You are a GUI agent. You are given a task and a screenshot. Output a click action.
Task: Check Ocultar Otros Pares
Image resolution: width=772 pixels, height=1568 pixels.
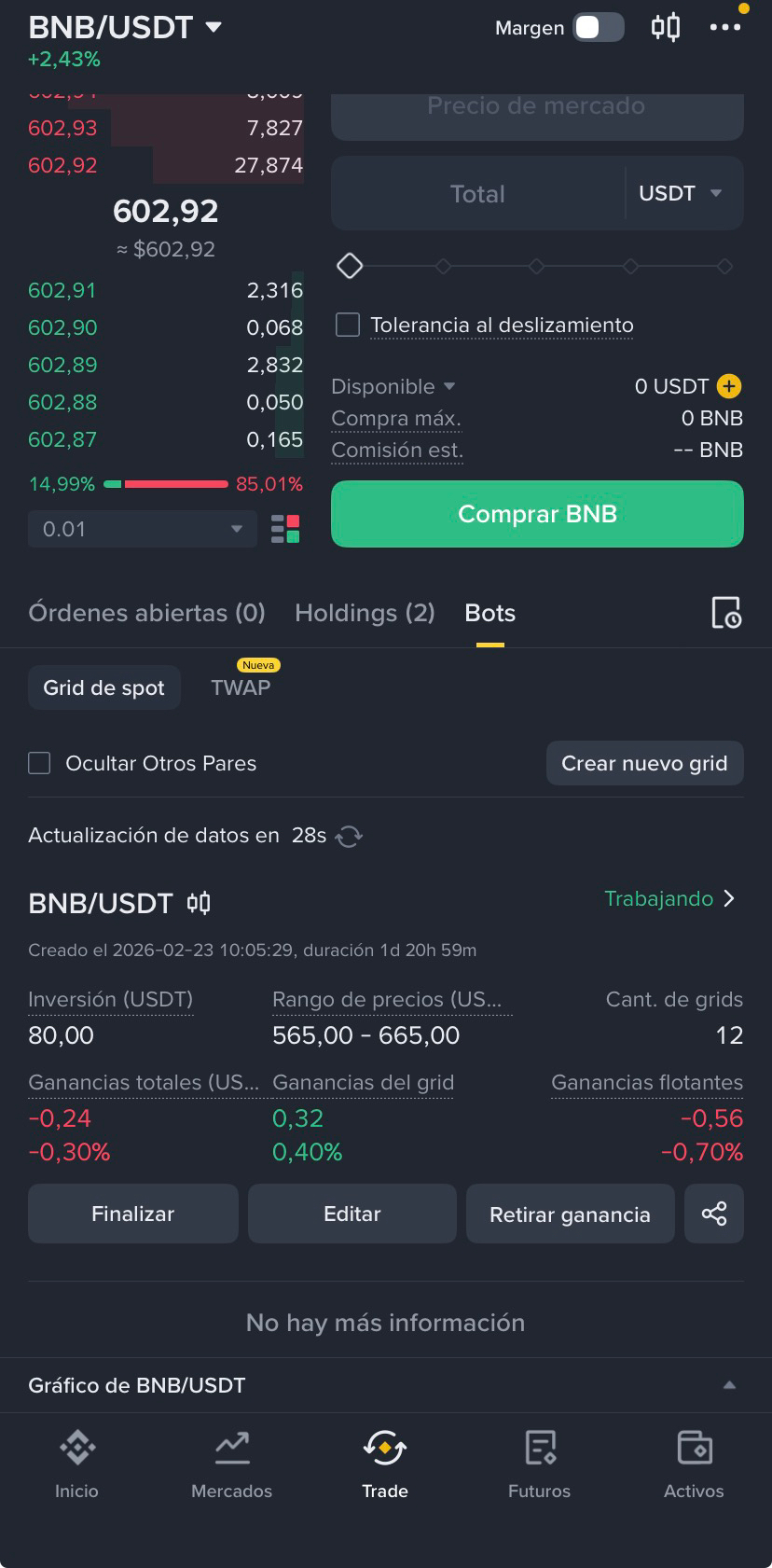click(39, 763)
